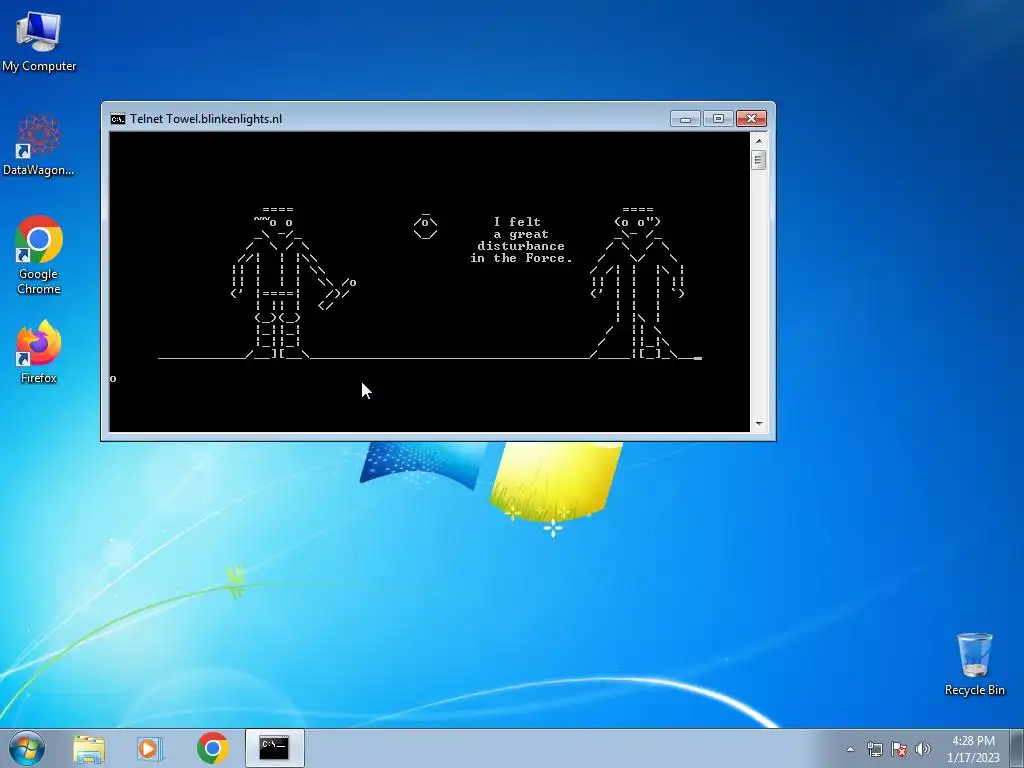
Task: Open Action Center flag tray icon
Action: [899, 749]
